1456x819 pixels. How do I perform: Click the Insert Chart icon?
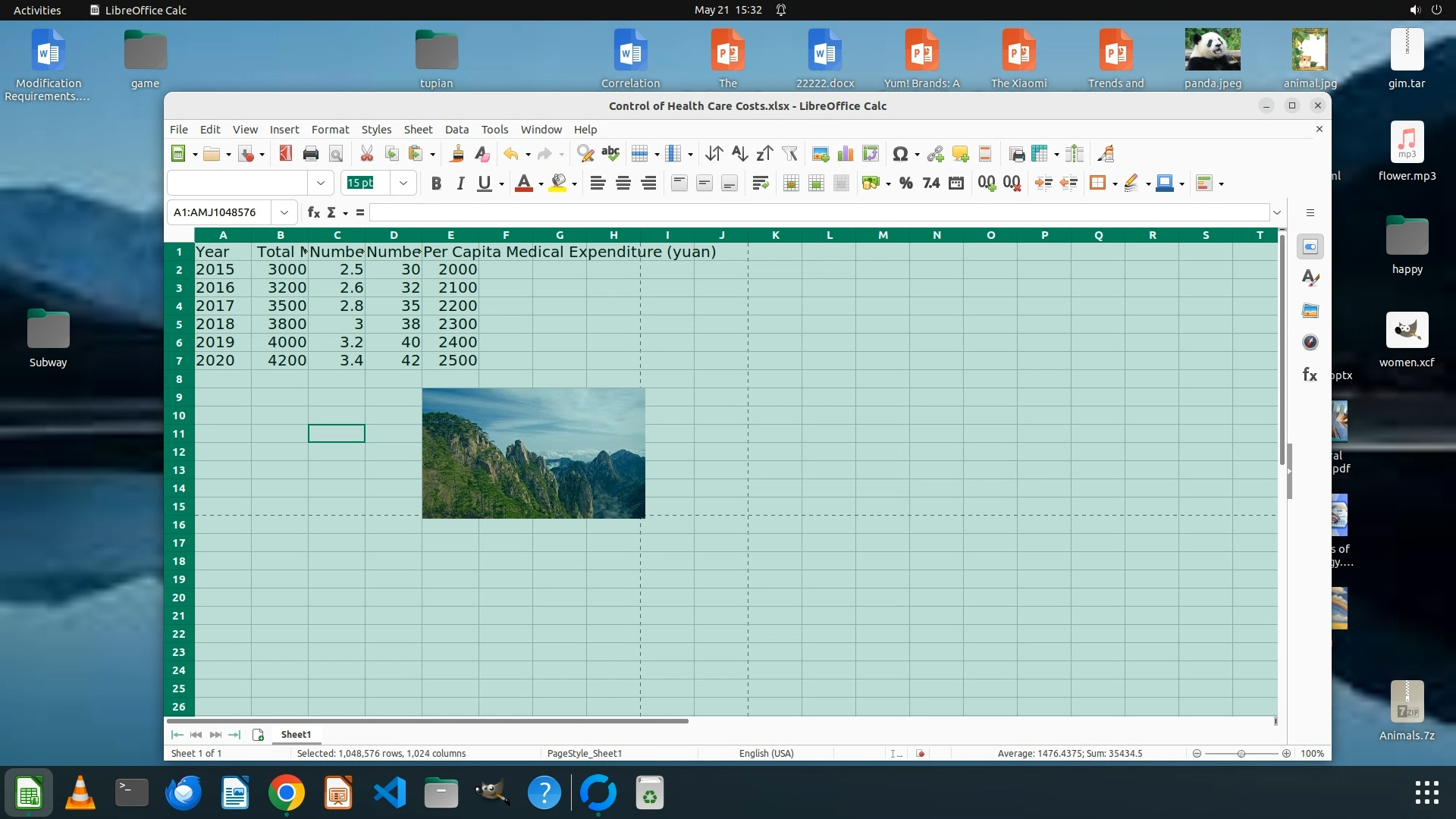click(845, 155)
